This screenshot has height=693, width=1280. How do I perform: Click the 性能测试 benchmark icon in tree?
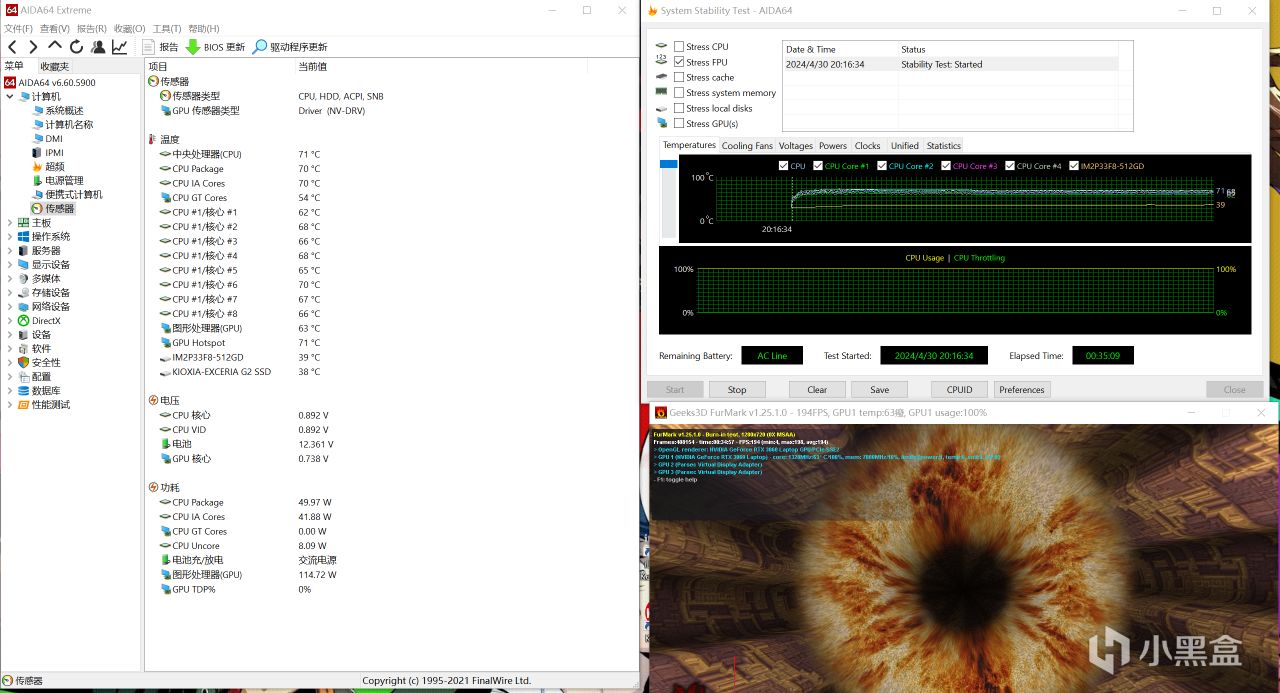23,405
